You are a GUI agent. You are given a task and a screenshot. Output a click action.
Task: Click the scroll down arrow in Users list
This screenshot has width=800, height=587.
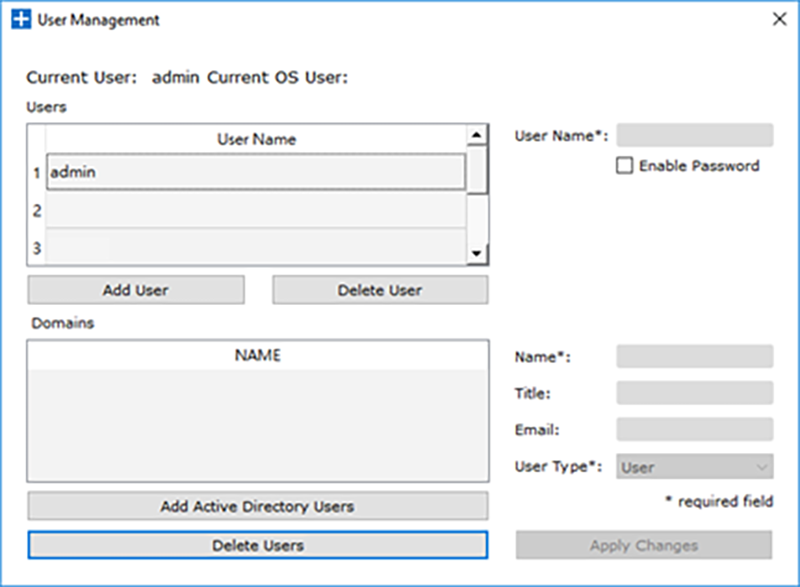point(477,253)
